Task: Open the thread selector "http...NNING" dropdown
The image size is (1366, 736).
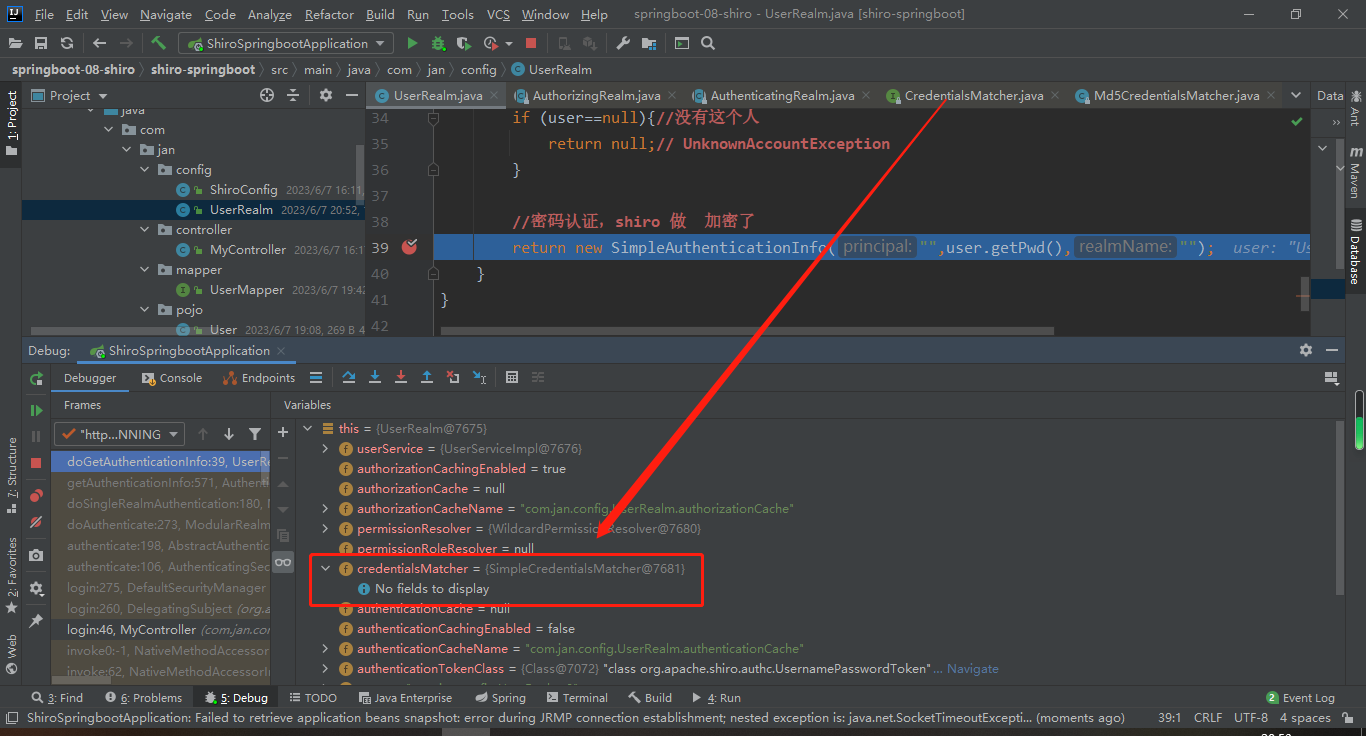Action: [x=120, y=434]
